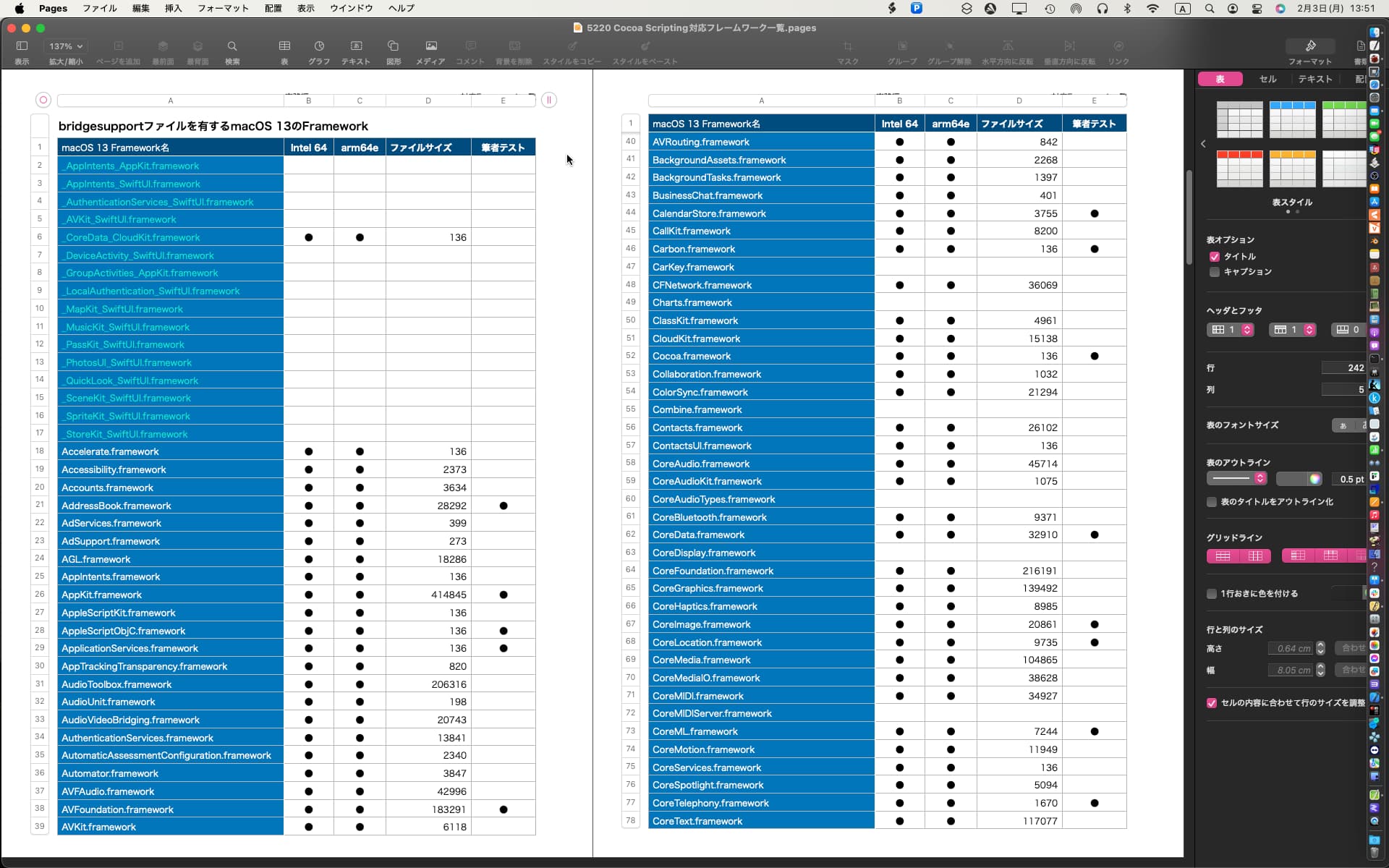Screen dimensions: 1389x868
Task: Choose the blue-header table style thumbnail
Action: [x=1292, y=119]
